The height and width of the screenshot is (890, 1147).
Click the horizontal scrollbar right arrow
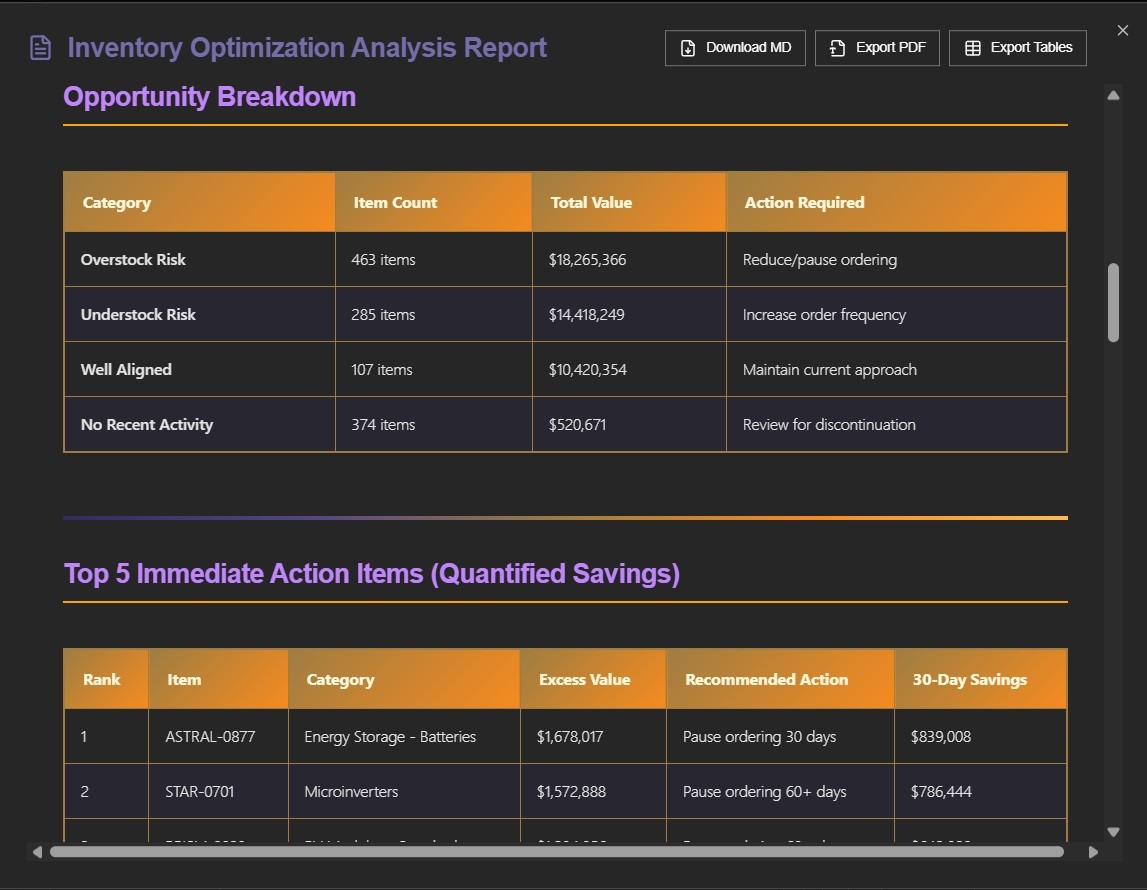click(1093, 852)
